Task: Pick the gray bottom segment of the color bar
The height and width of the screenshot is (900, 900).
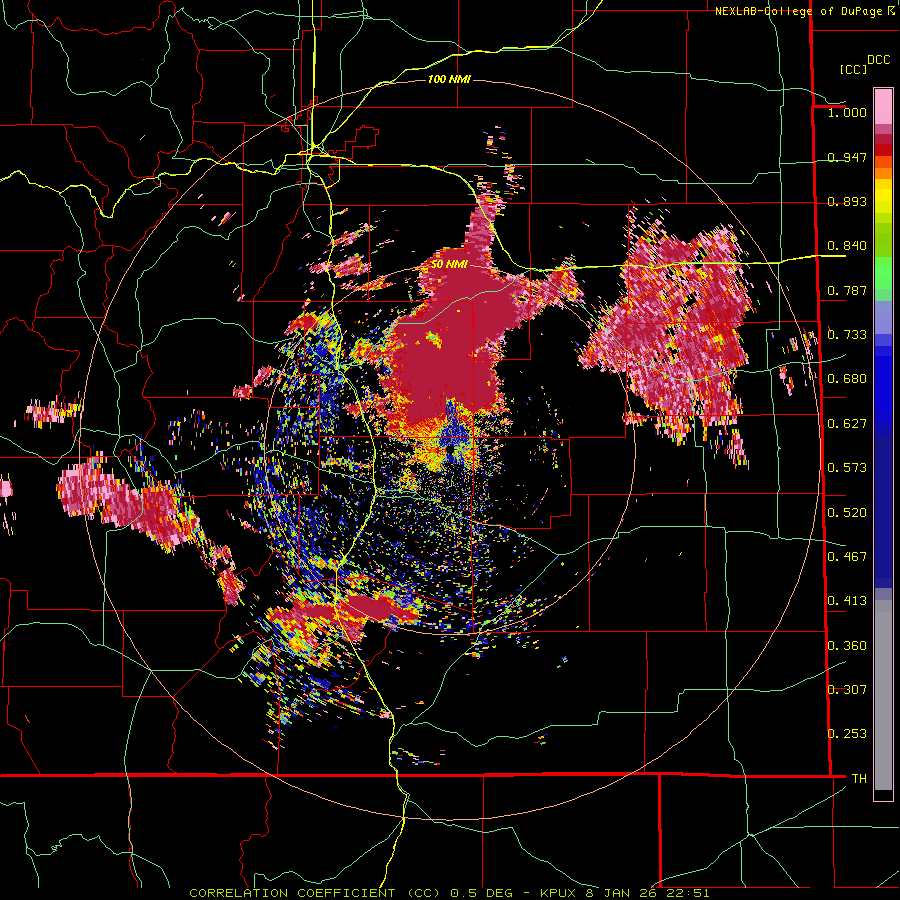Action: (883, 695)
